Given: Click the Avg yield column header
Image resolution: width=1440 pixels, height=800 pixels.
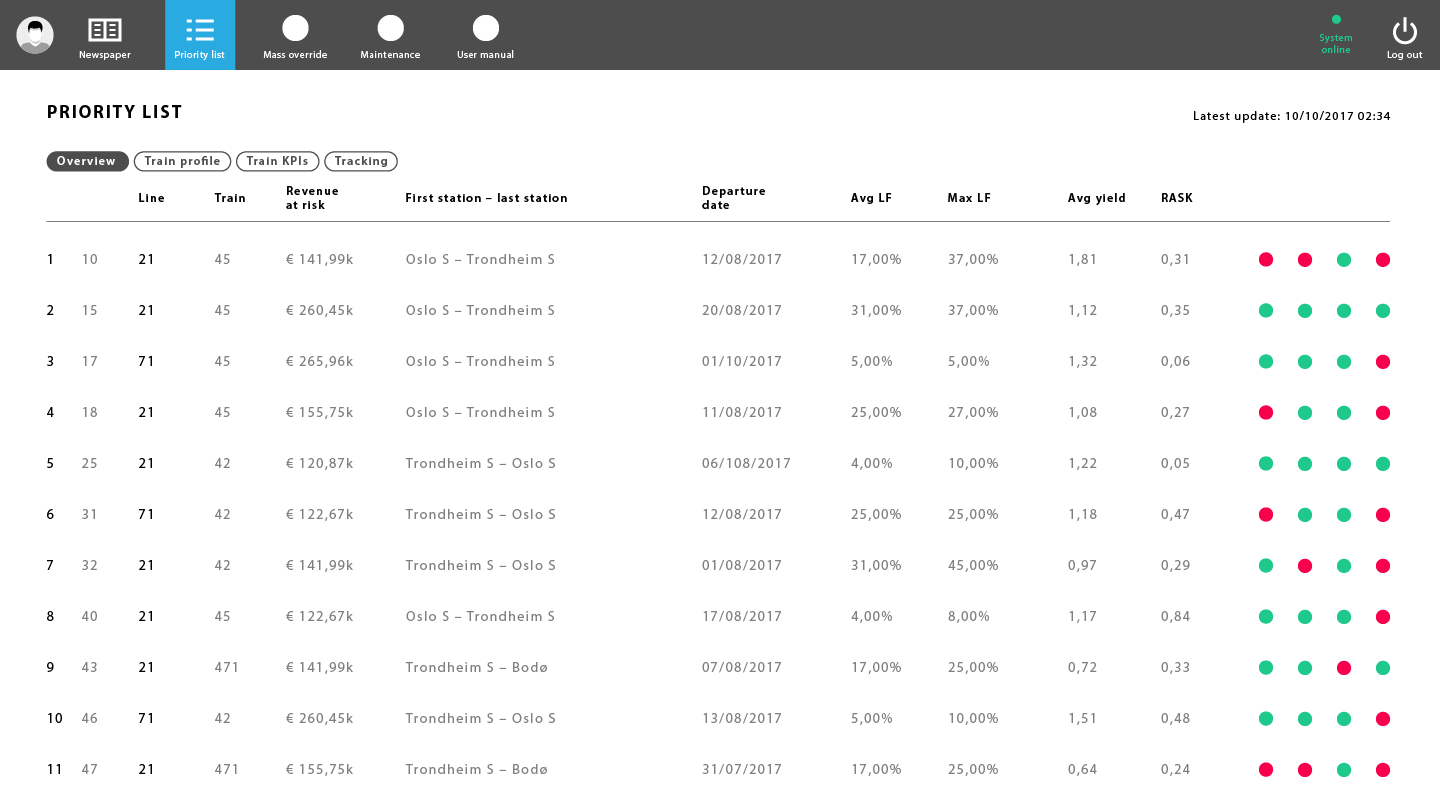Looking at the screenshot, I should pyautogui.click(x=1096, y=198).
